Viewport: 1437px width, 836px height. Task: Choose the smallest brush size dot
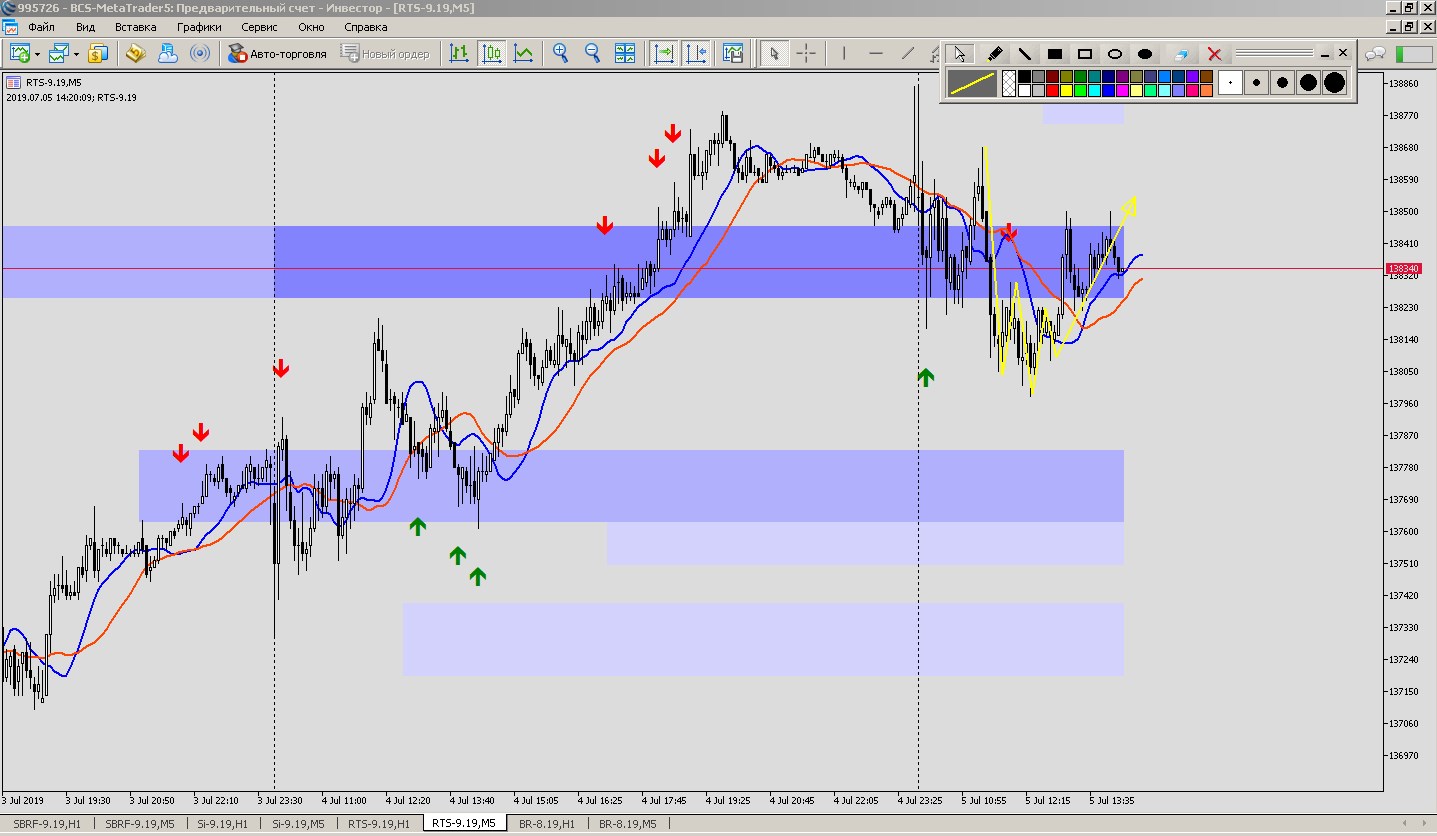click(x=1230, y=83)
